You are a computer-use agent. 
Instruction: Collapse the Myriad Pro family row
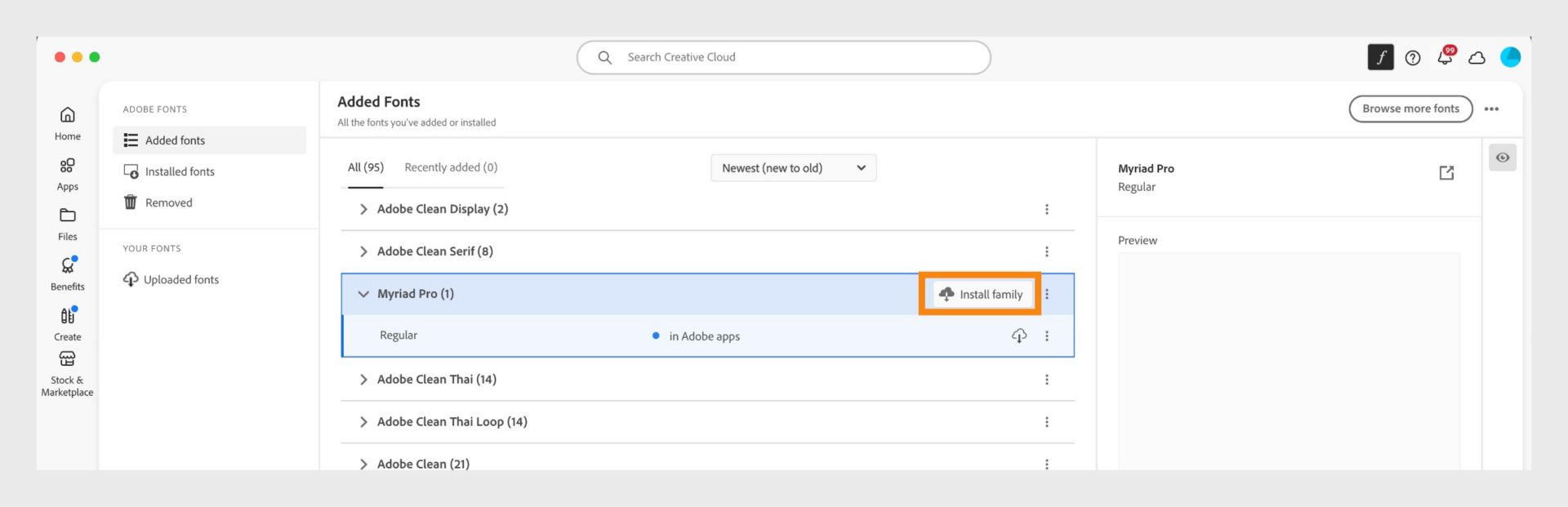363,294
